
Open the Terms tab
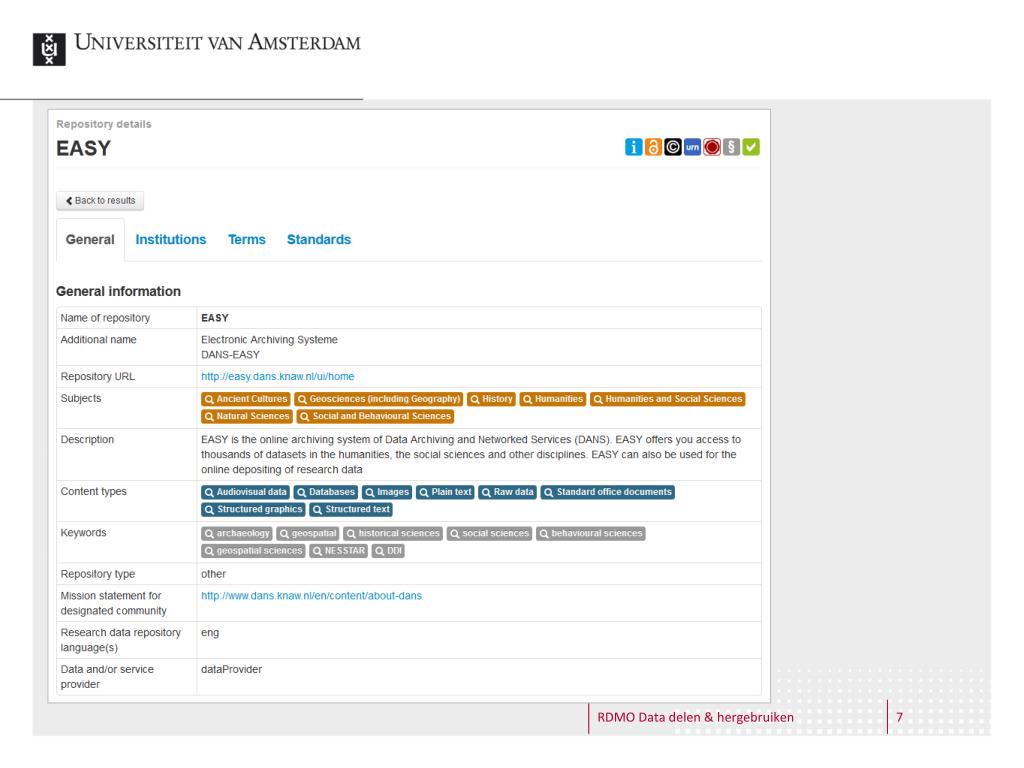(x=246, y=240)
